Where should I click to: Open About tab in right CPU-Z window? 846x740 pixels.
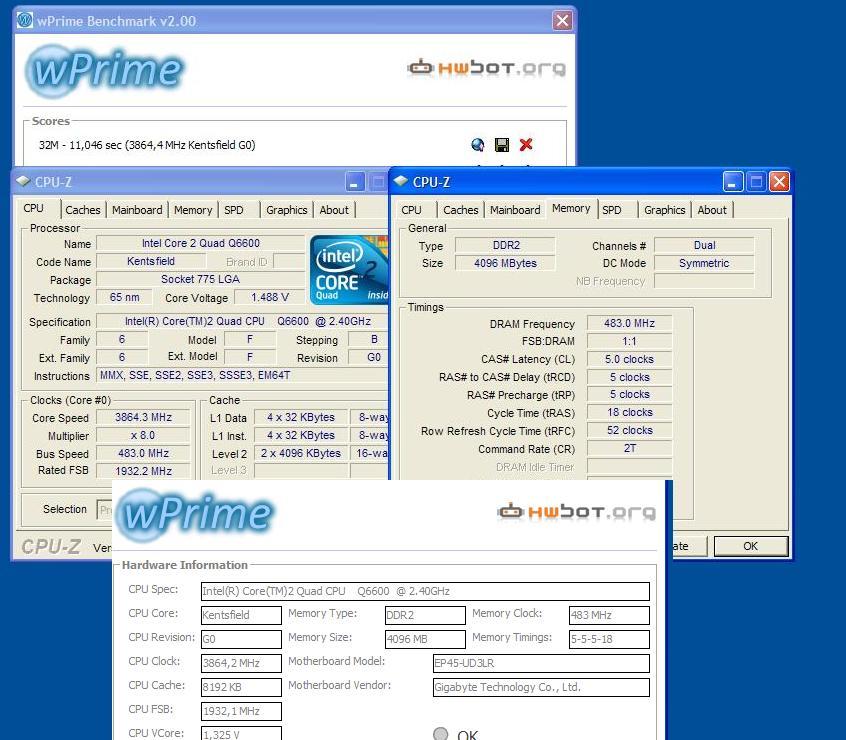[712, 210]
